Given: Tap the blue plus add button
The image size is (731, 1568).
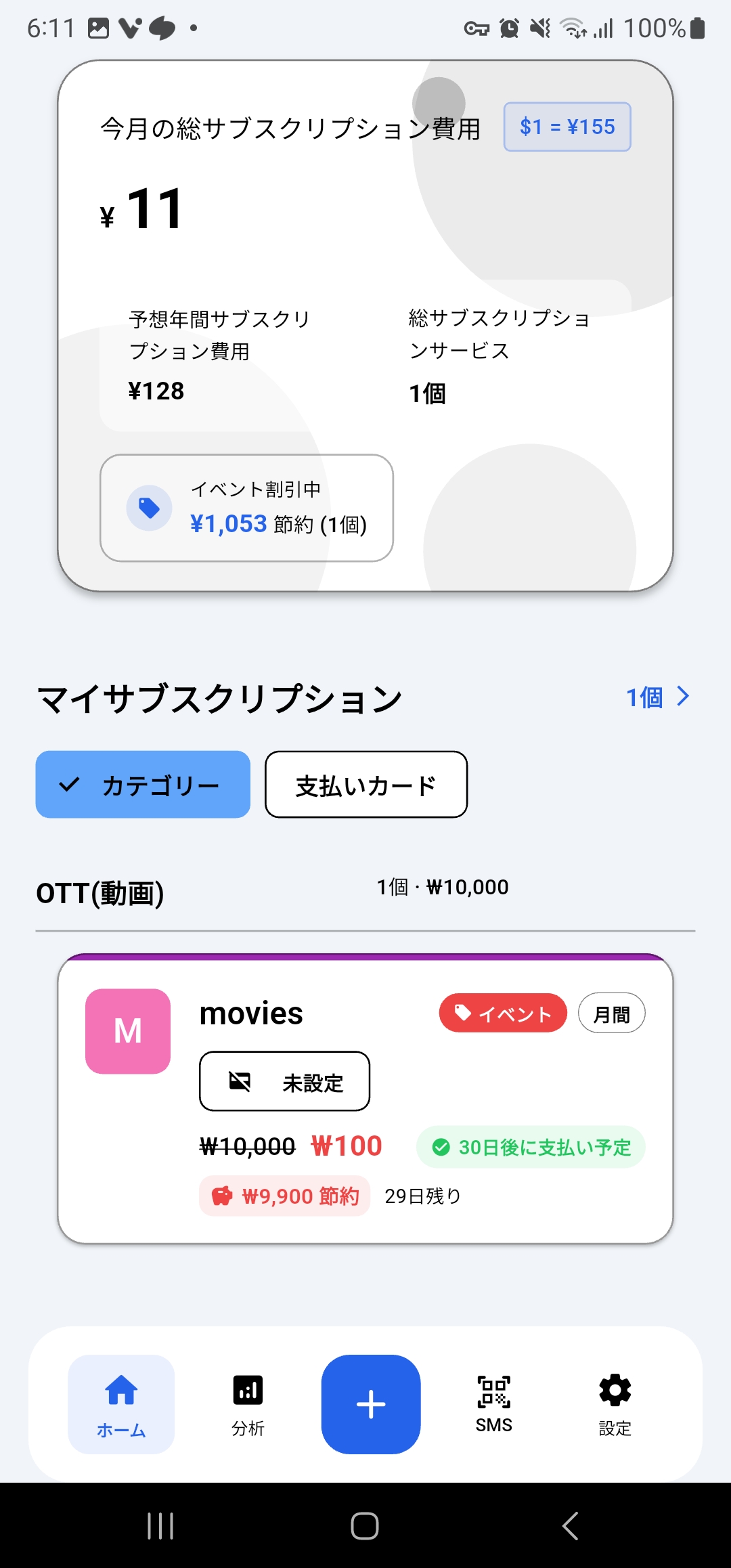Looking at the screenshot, I should (370, 1403).
